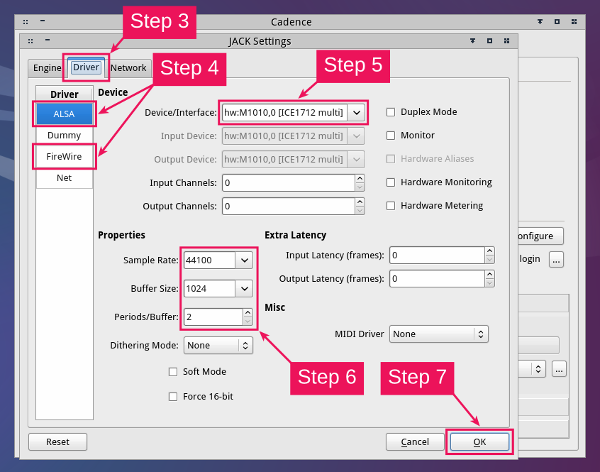Screen dimensions: 600x472
Task: Close the JACK Settings window
Action: (x=506, y=41)
